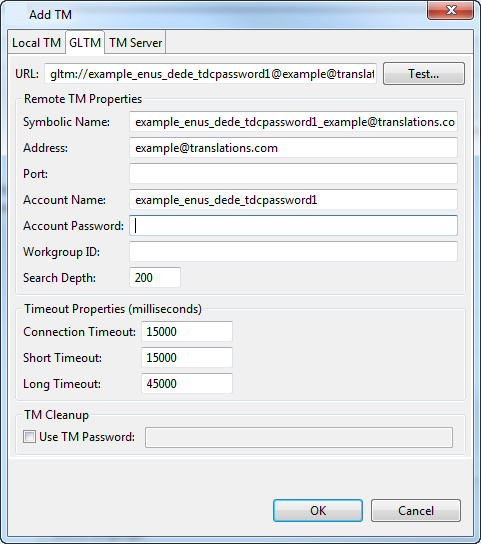Focus the Symbolic Name field
This screenshot has width=481, height=544.
click(x=293, y=121)
